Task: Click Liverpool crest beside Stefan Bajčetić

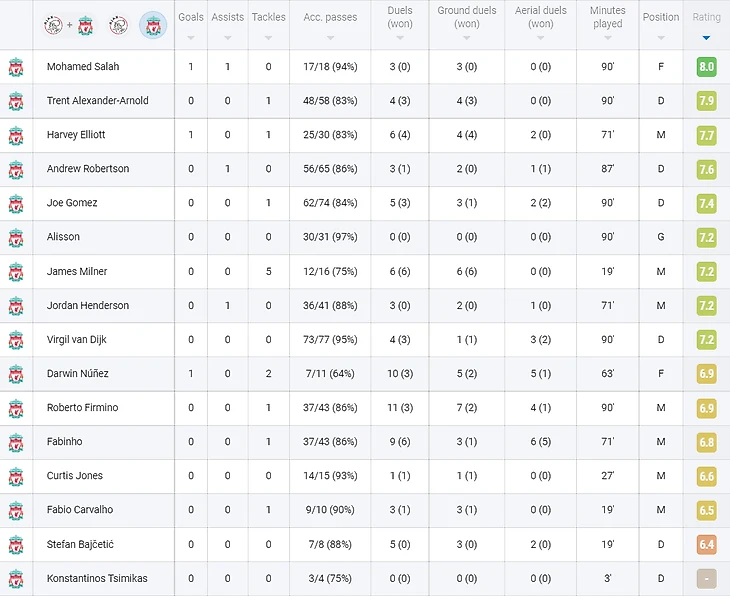Action: point(16,544)
